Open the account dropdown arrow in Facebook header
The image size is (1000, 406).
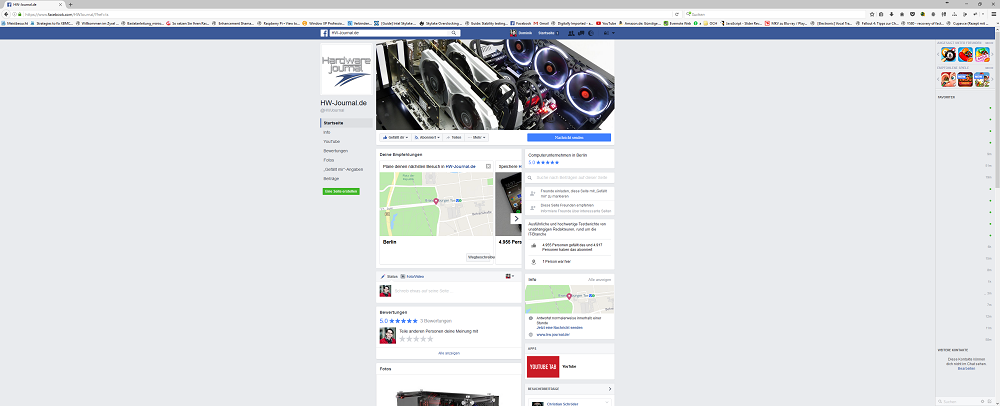point(614,33)
